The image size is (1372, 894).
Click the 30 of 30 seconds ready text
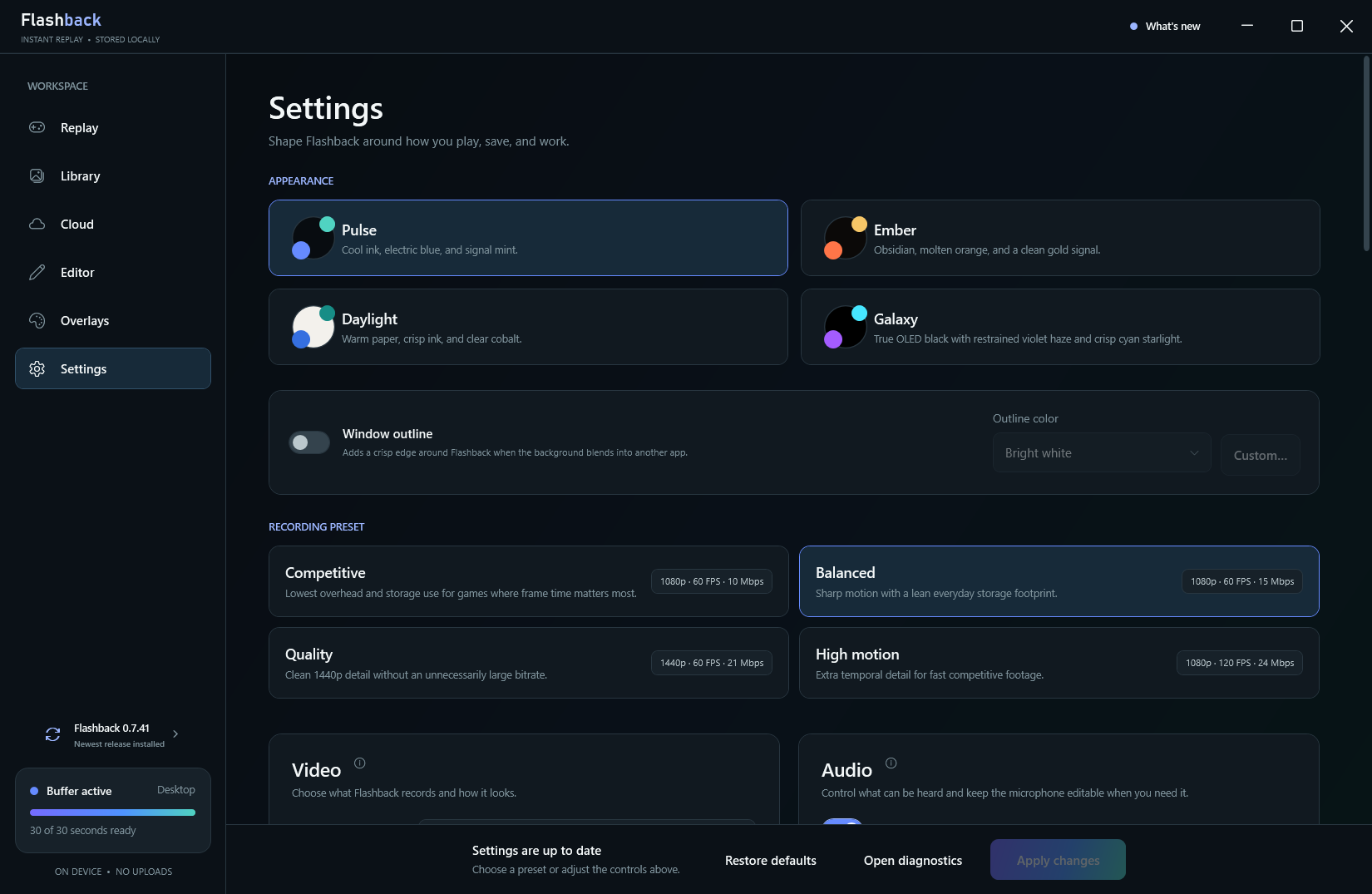coord(83,830)
